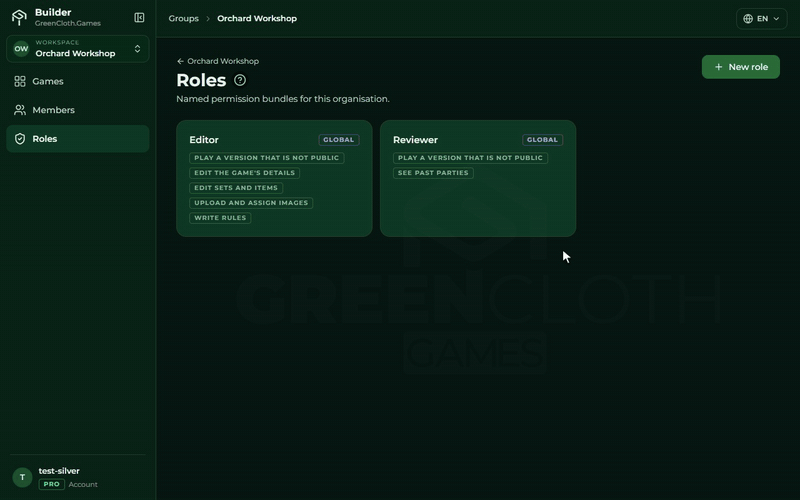
Task: Click the Builder logo icon
Action: coord(19,17)
